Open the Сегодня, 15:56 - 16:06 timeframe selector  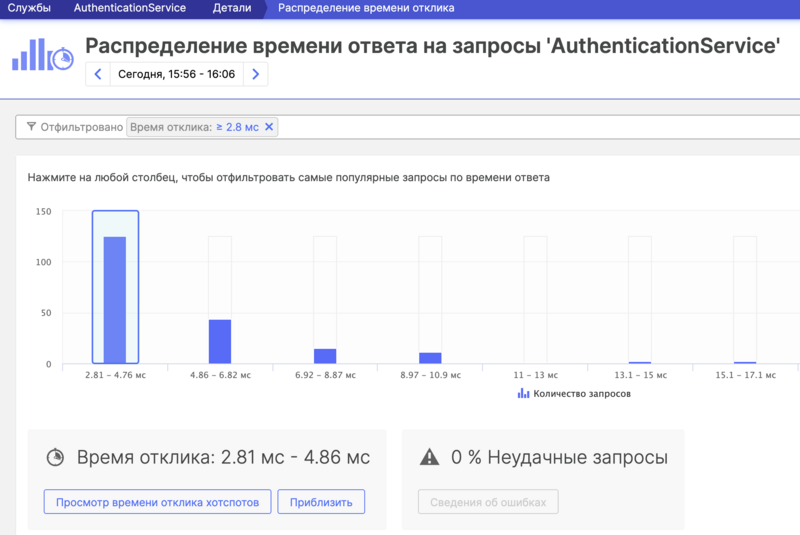click(177, 74)
